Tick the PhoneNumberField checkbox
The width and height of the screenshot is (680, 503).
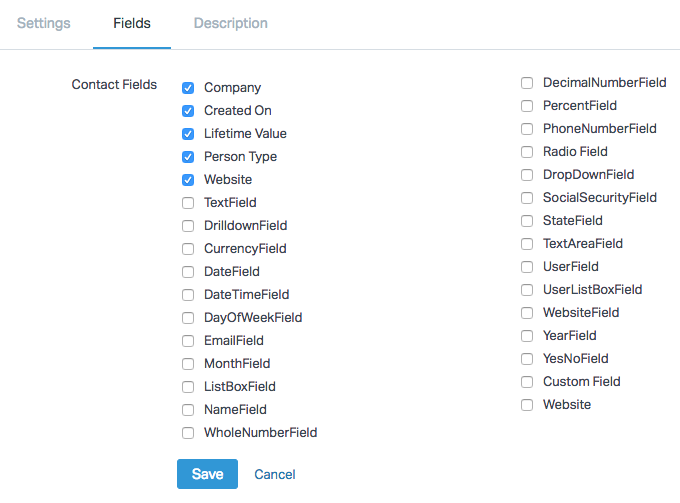(527, 129)
